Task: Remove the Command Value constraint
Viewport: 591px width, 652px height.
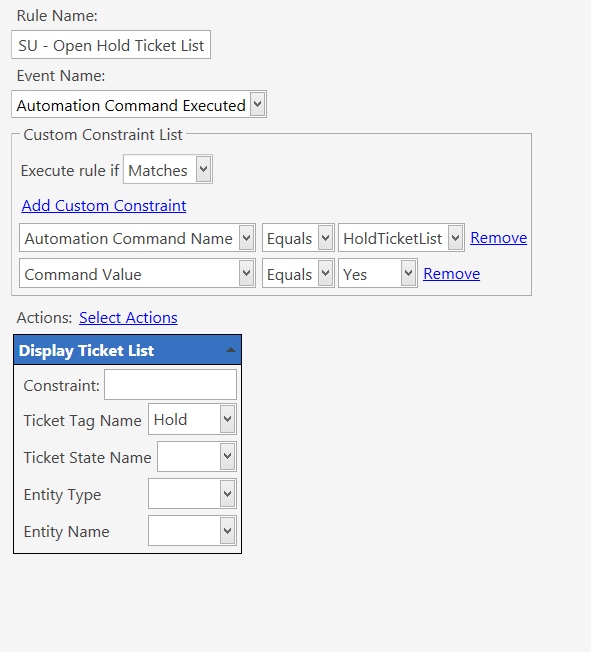Action: click(x=452, y=274)
